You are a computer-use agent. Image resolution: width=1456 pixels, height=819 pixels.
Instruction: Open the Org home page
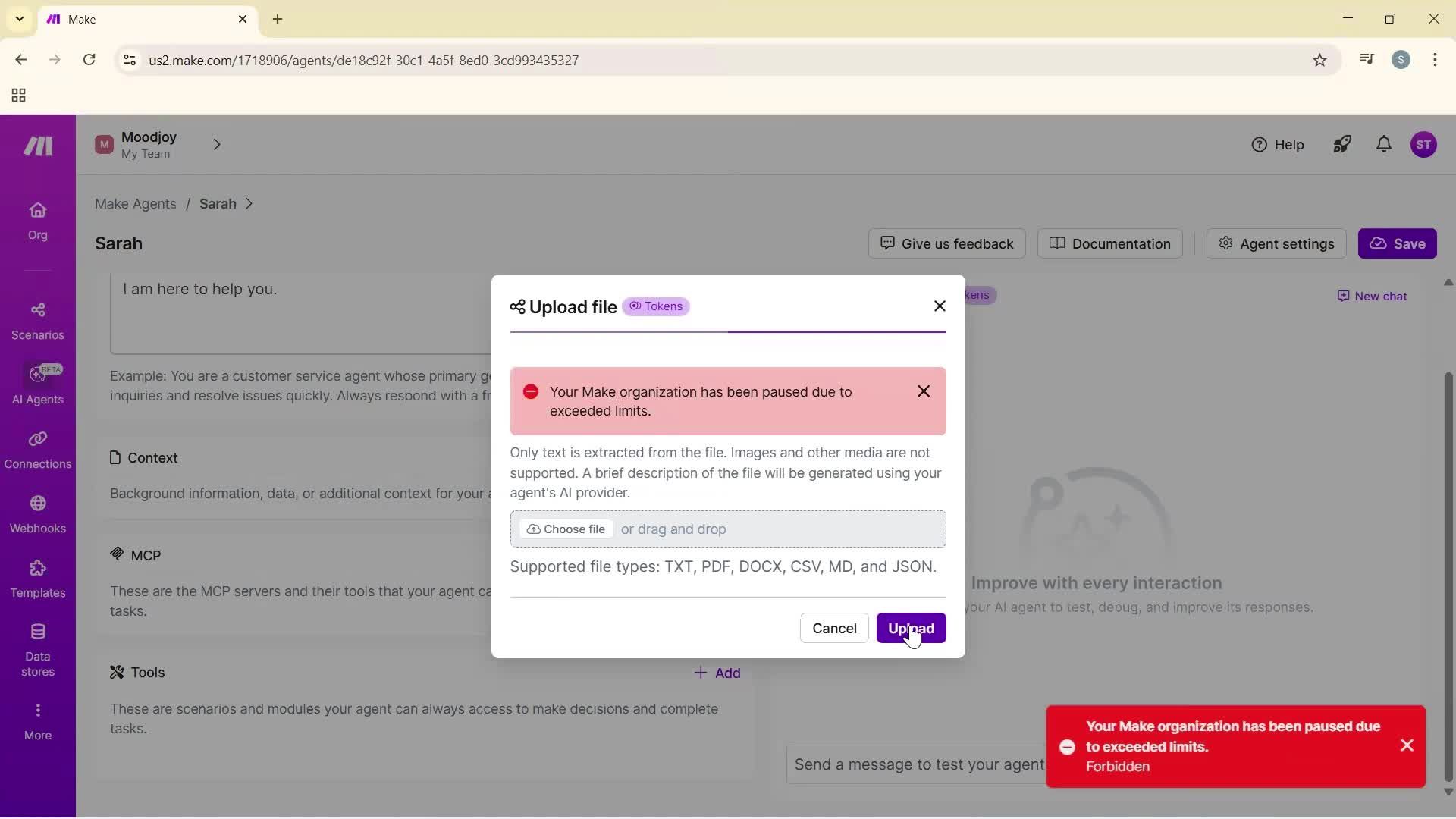click(x=37, y=221)
